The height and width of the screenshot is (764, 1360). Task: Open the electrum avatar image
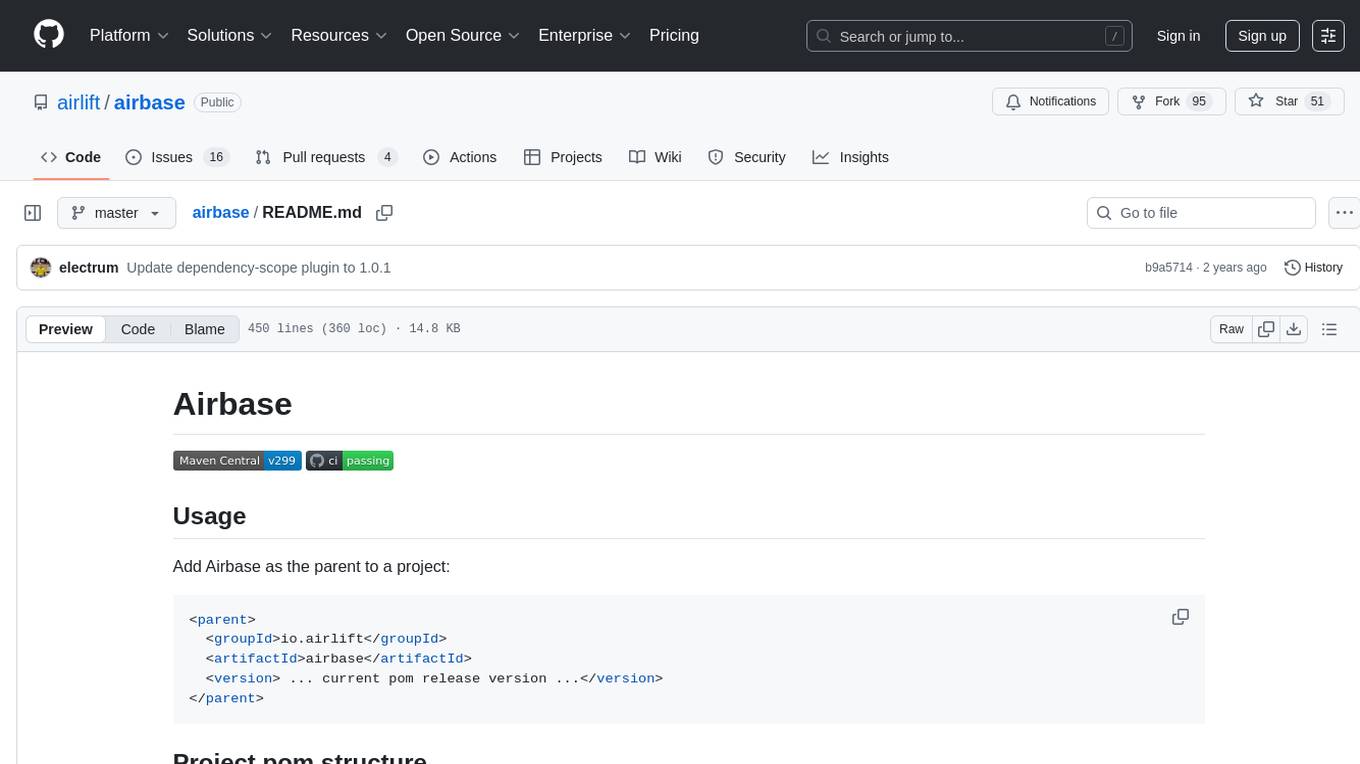[x=41, y=267]
